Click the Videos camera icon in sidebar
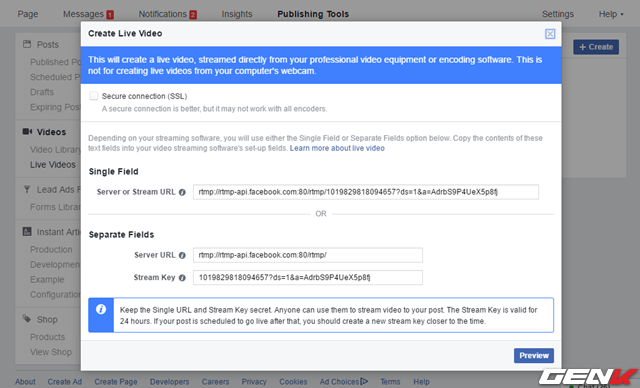 point(27,131)
